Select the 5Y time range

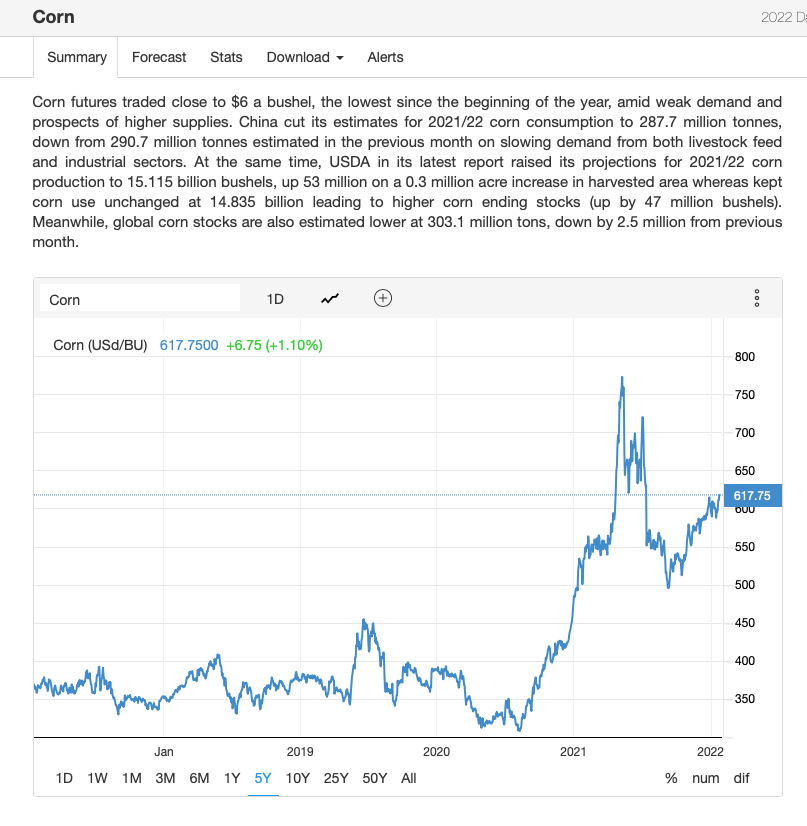point(263,778)
